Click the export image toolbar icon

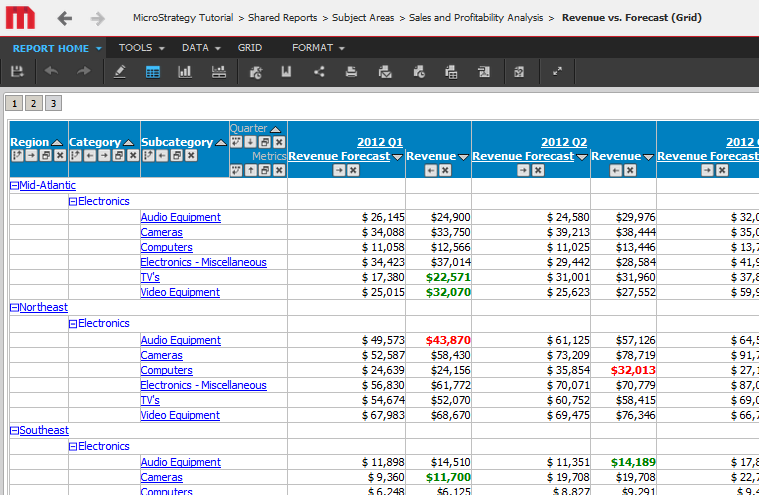point(484,72)
